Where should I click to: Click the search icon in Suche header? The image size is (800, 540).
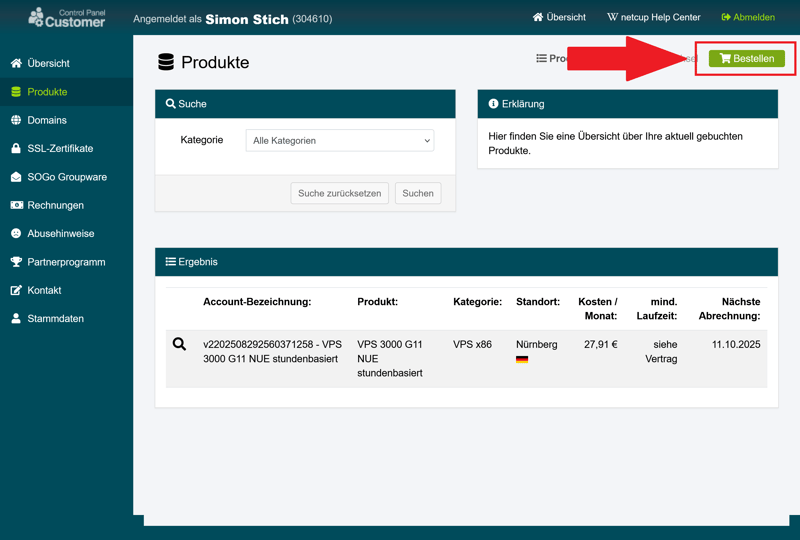point(171,104)
